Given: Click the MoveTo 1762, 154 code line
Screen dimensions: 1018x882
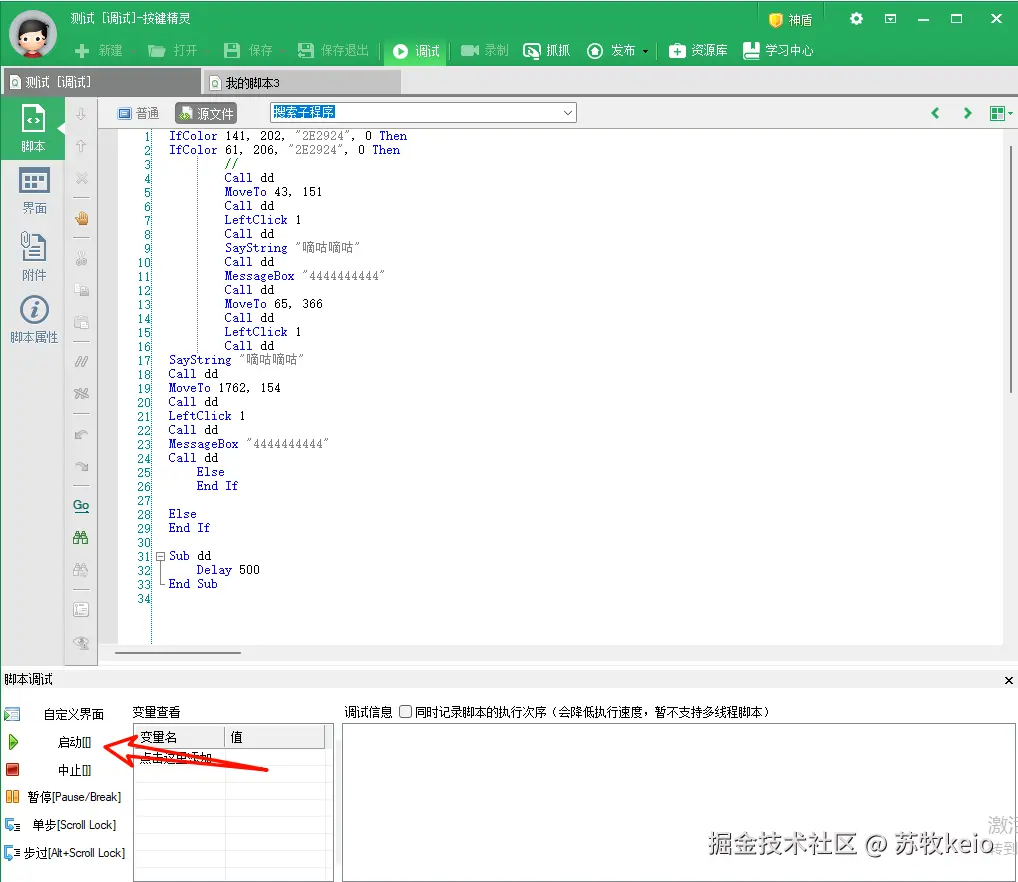Looking at the screenshot, I should [225, 388].
